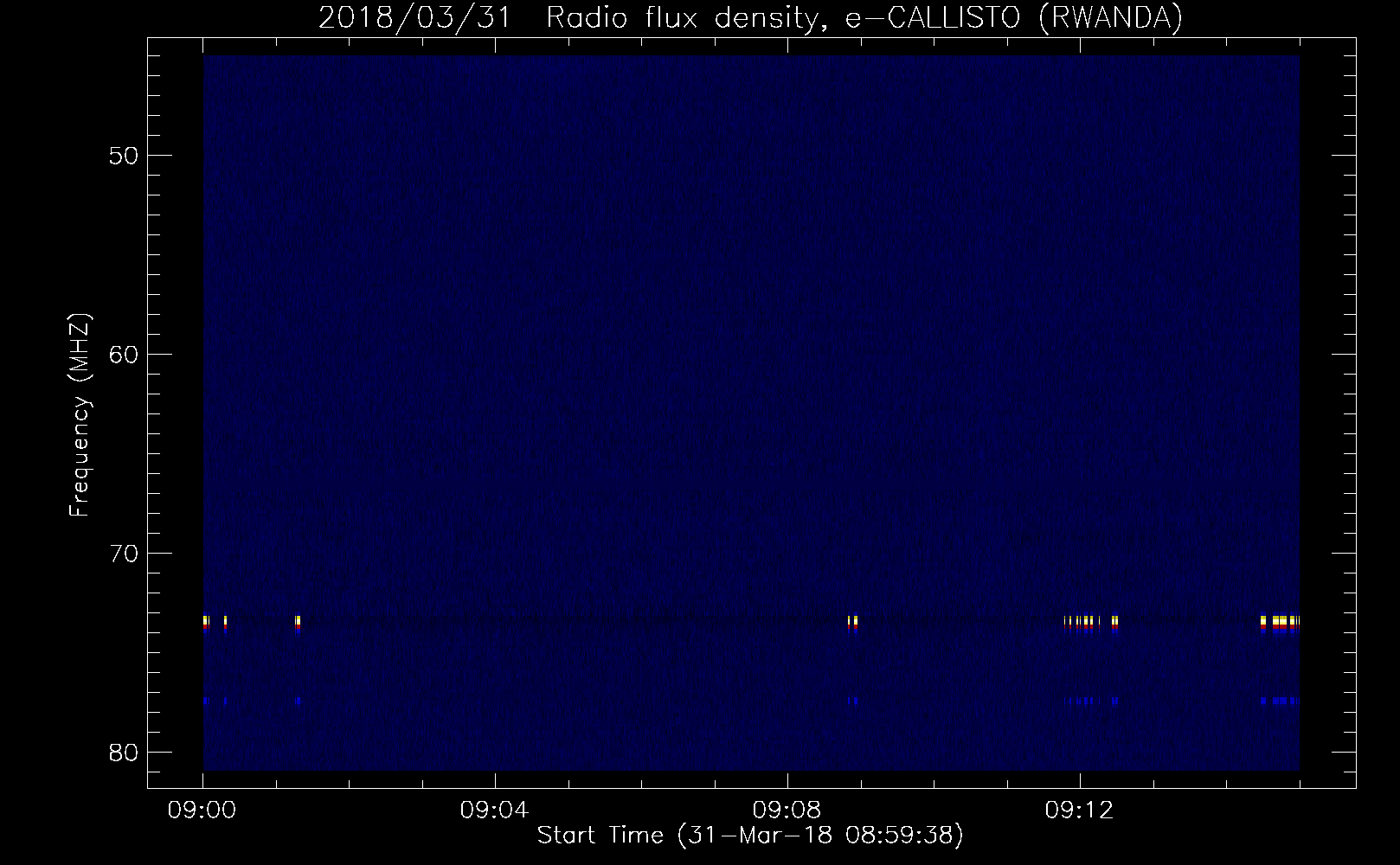The width and height of the screenshot is (1400, 865).
Task: Click the 70 frequency tick label on left
Action: (123, 554)
